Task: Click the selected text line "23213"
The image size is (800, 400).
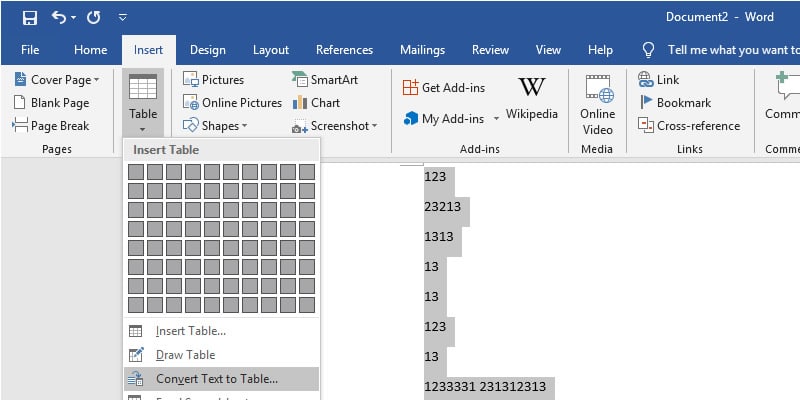Action: pyautogui.click(x=442, y=207)
